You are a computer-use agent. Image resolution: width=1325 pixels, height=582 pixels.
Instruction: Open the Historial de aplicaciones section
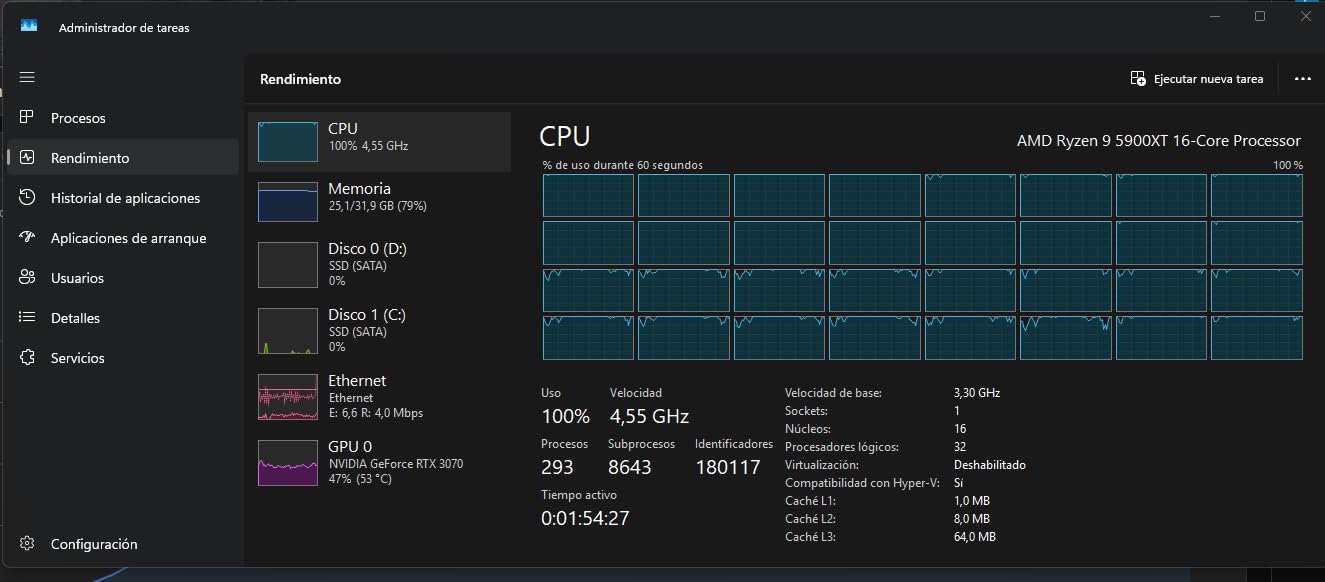point(27,197)
